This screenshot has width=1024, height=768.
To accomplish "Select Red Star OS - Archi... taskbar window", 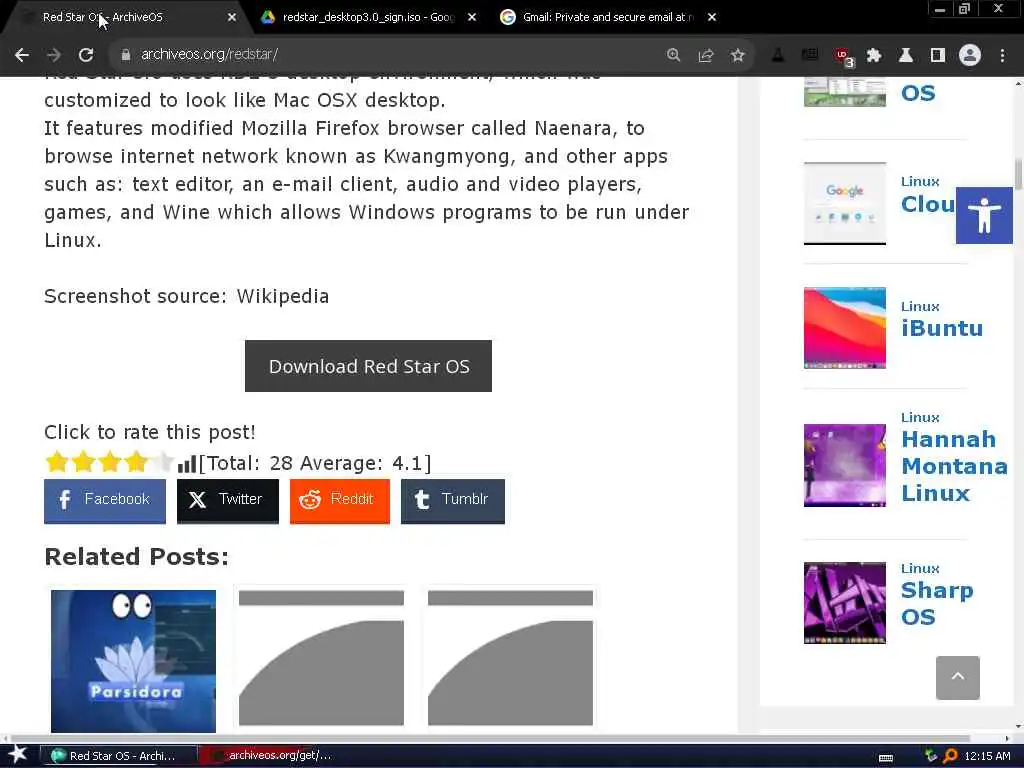I will tap(119, 756).
